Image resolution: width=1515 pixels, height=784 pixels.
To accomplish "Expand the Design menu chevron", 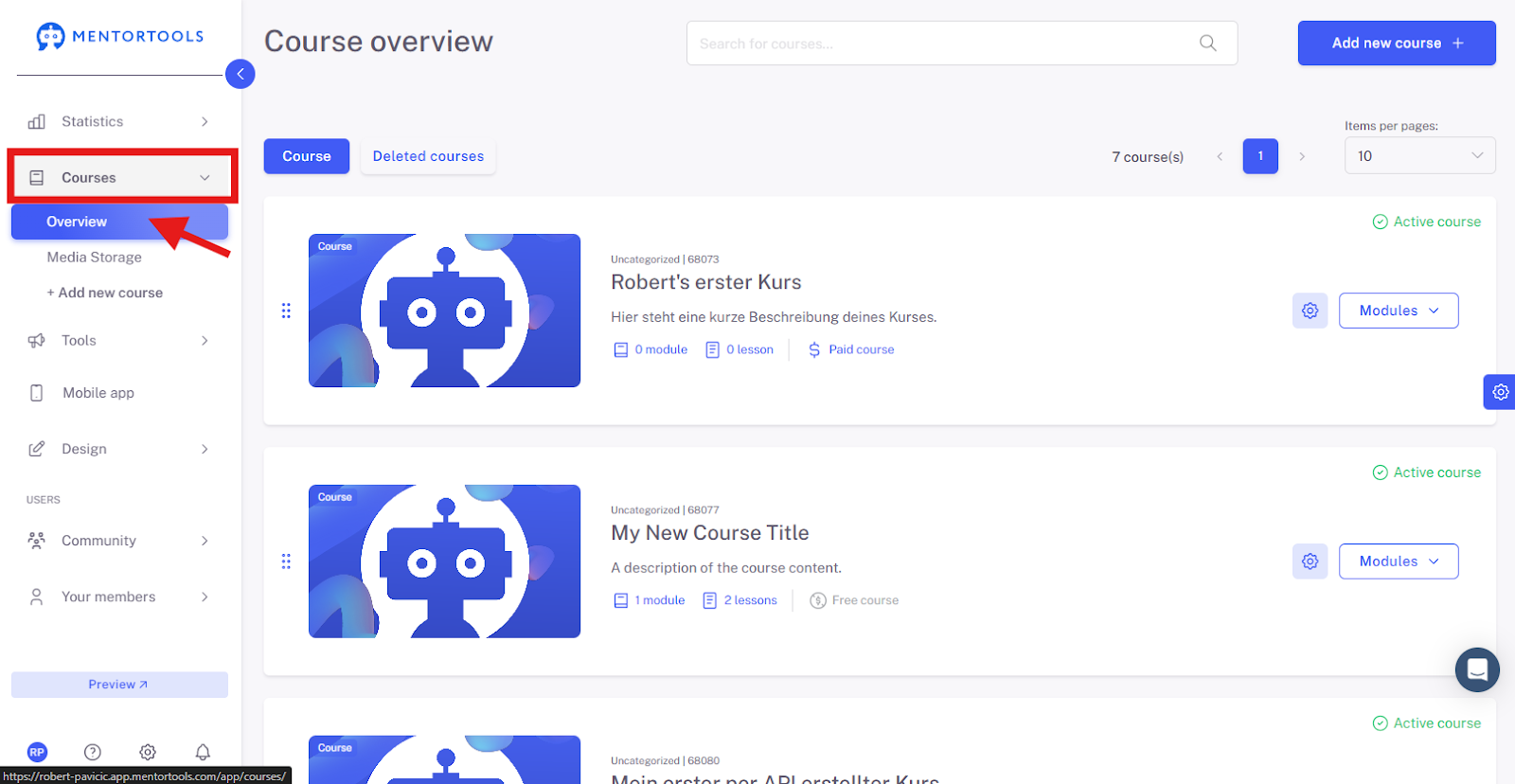I will point(205,449).
